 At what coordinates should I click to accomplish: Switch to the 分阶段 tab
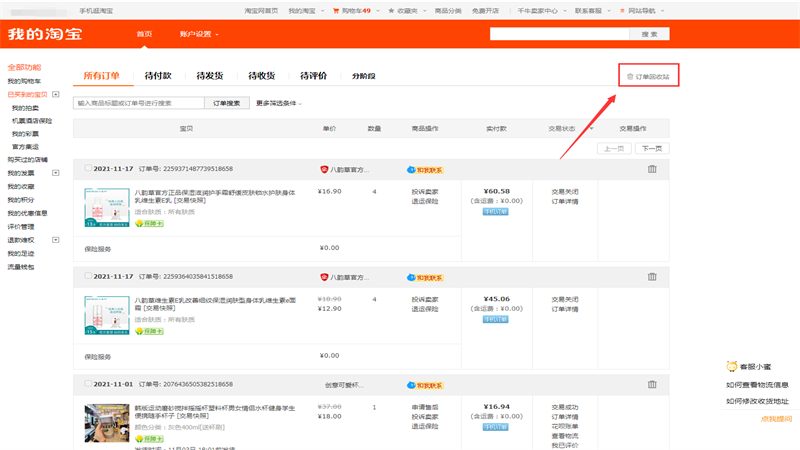click(364, 76)
